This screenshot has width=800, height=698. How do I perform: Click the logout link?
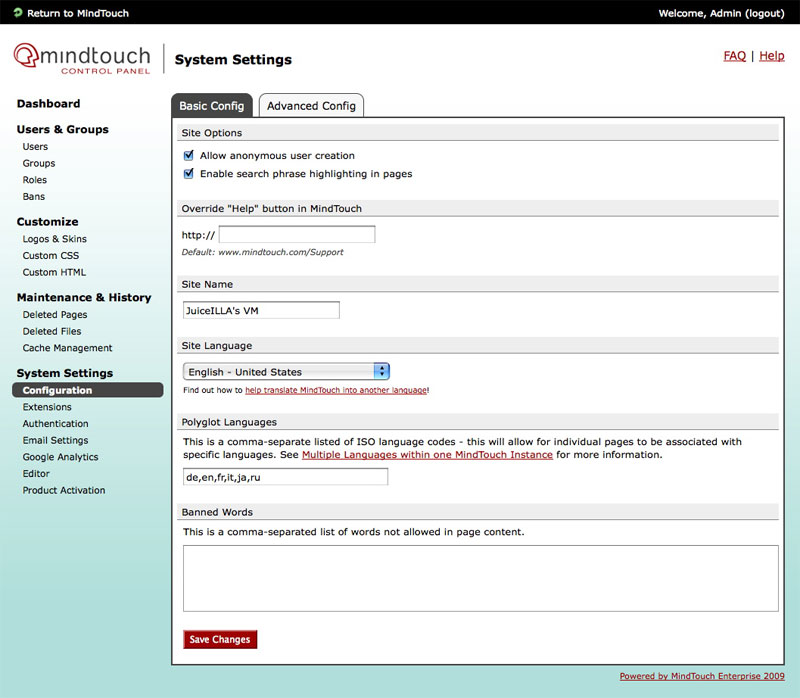click(765, 13)
